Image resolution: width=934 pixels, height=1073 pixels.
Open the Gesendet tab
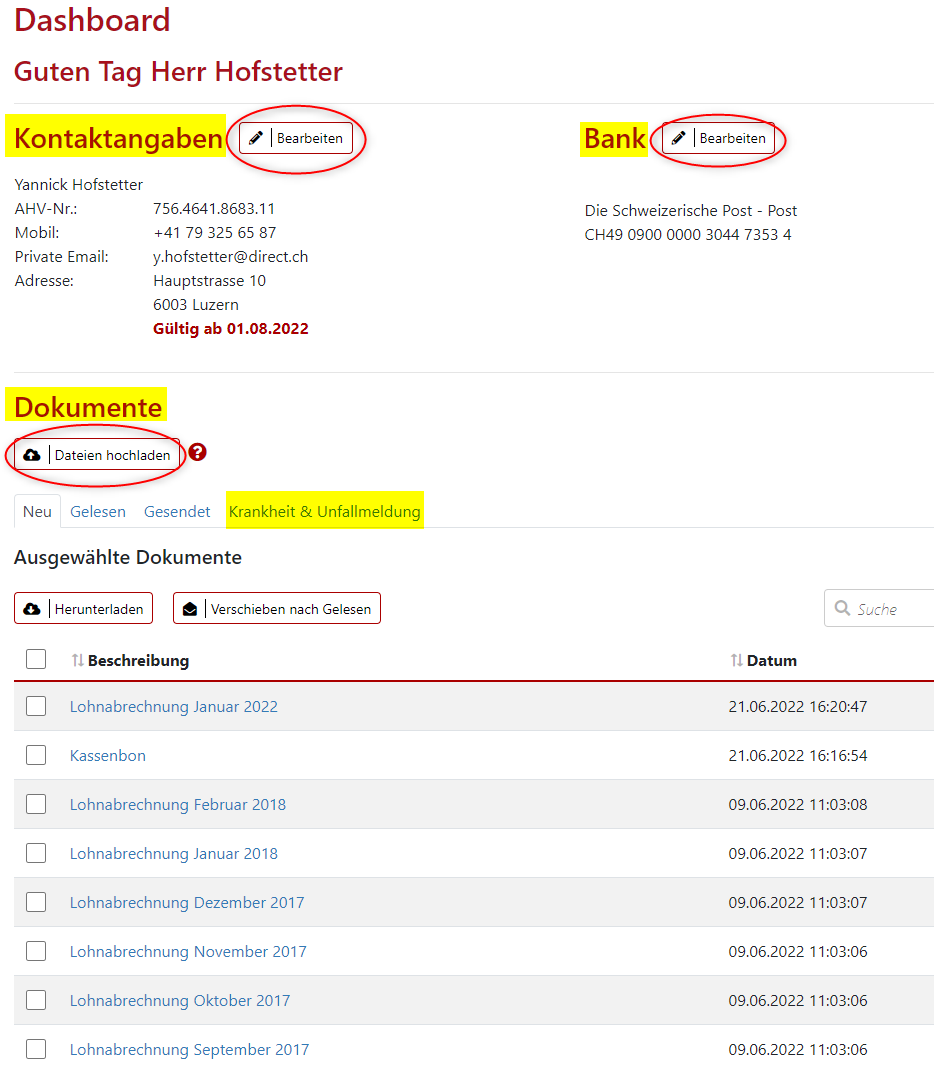[x=177, y=512]
